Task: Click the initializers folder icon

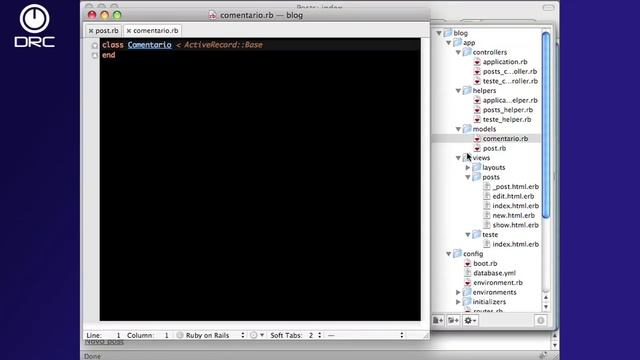Action: pos(467,302)
